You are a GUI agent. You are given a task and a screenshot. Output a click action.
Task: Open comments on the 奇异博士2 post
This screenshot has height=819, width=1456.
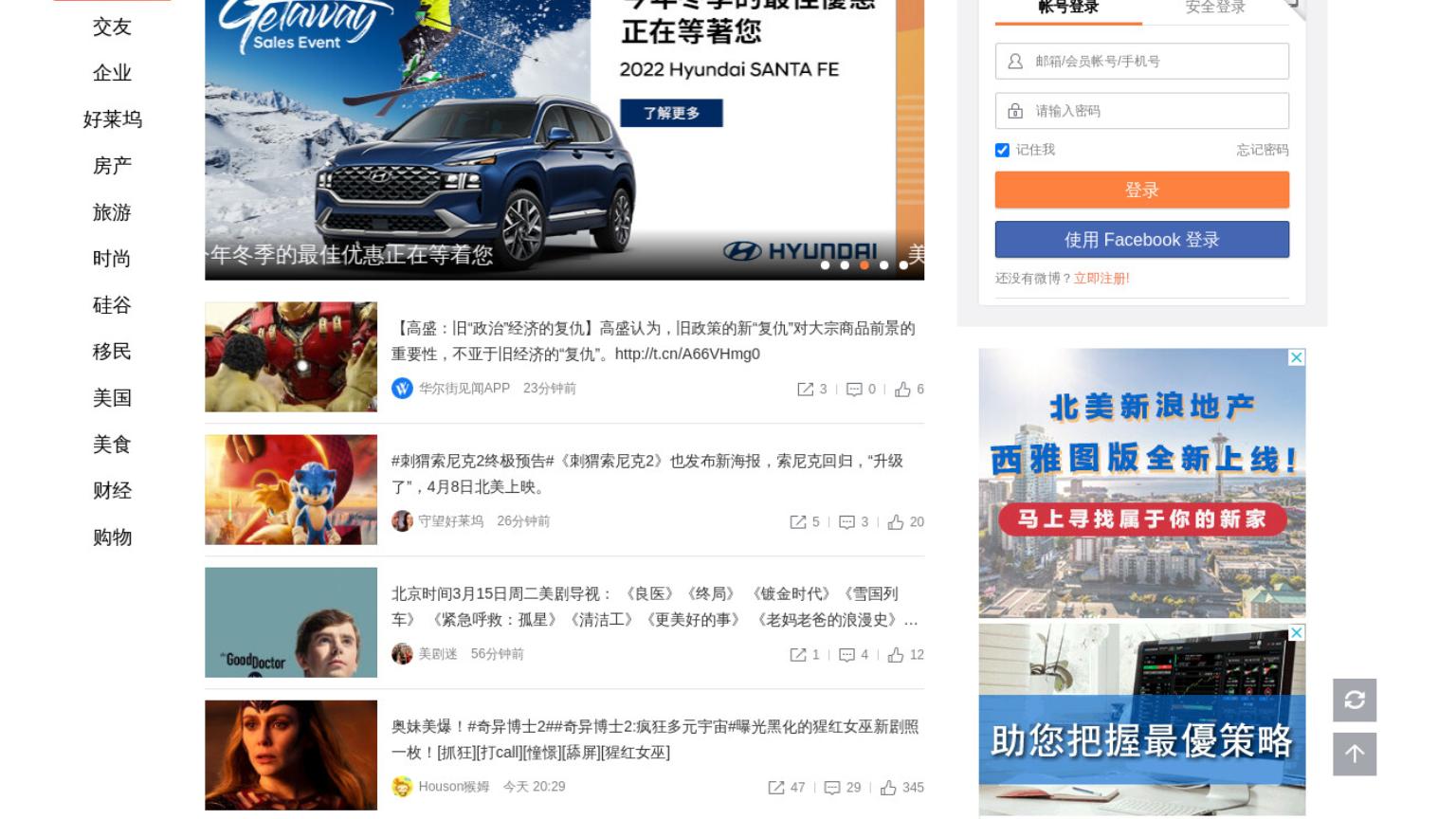pos(832,787)
